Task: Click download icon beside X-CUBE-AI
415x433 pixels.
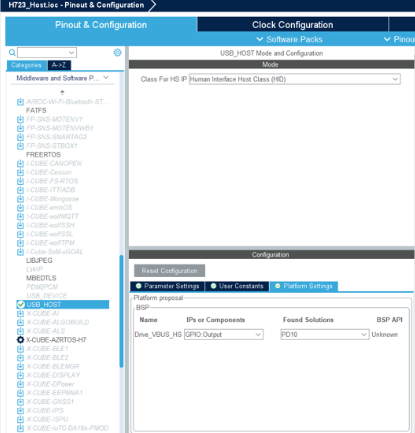Action: [x=20, y=314]
